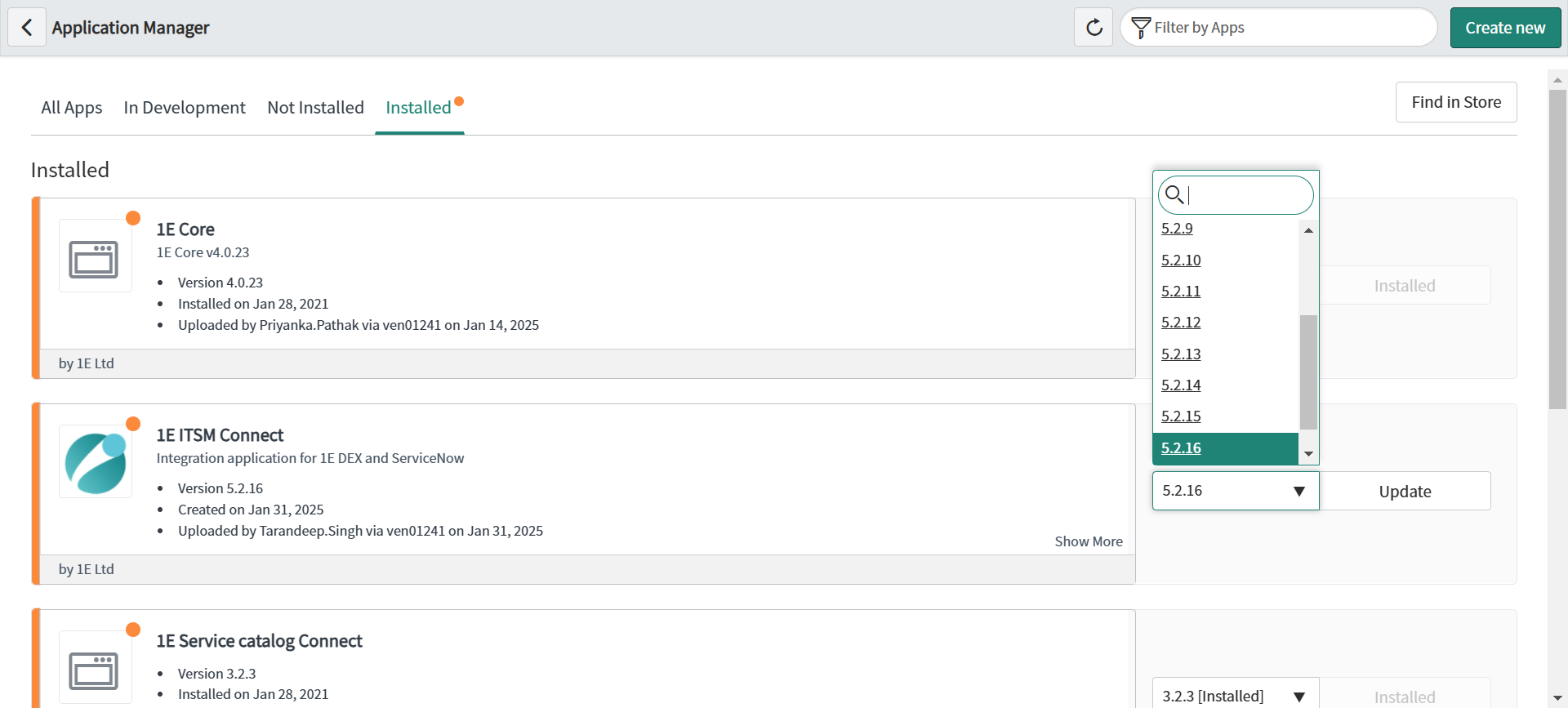Switch to the All Apps tab
The height and width of the screenshot is (708, 1568).
pyautogui.click(x=72, y=108)
